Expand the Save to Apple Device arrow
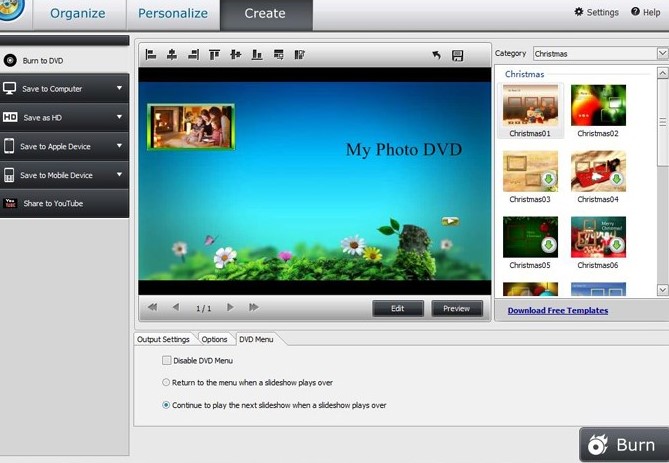Image resolution: width=669 pixels, height=463 pixels. [119, 146]
